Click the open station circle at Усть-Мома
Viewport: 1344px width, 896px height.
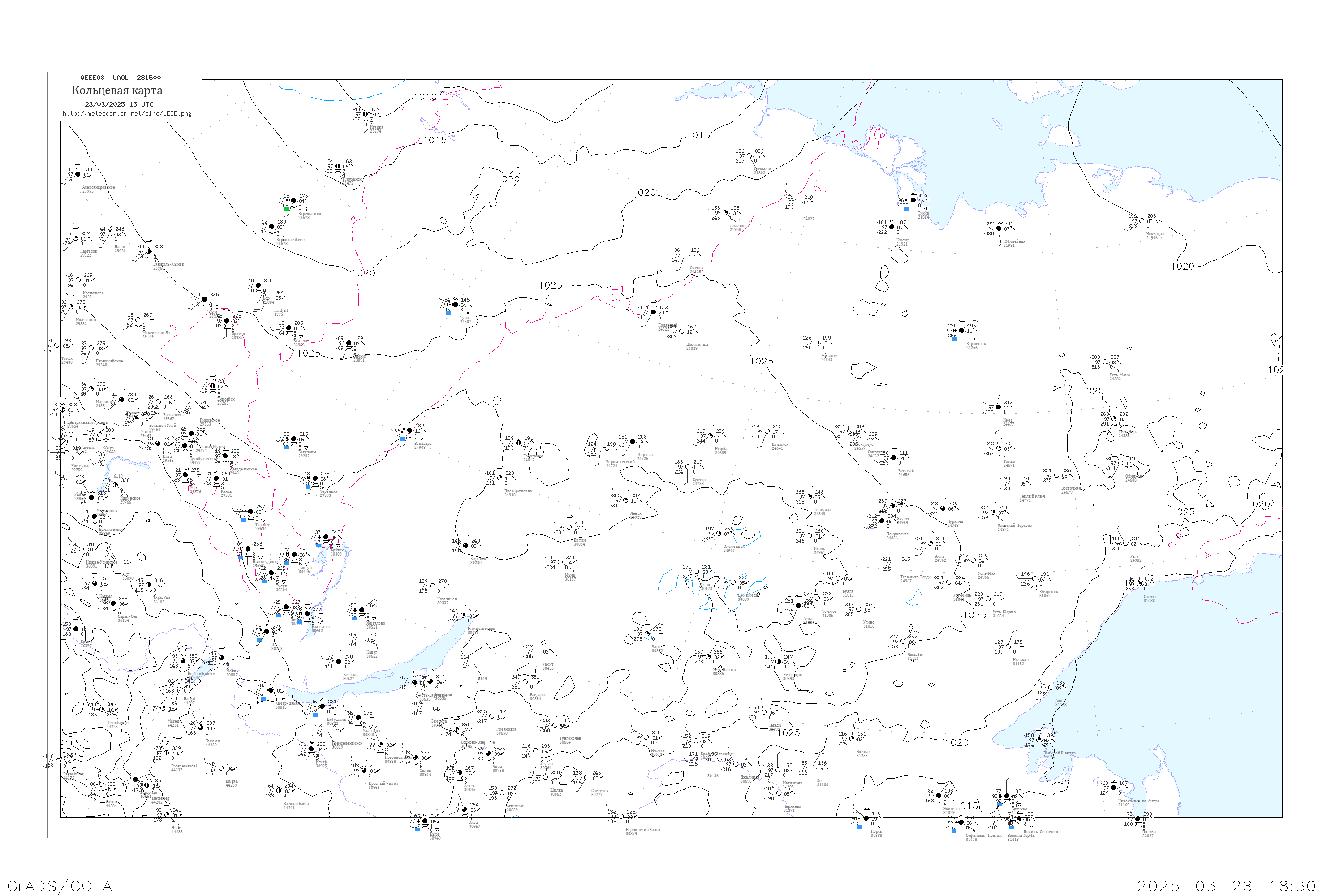(1105, 362)
